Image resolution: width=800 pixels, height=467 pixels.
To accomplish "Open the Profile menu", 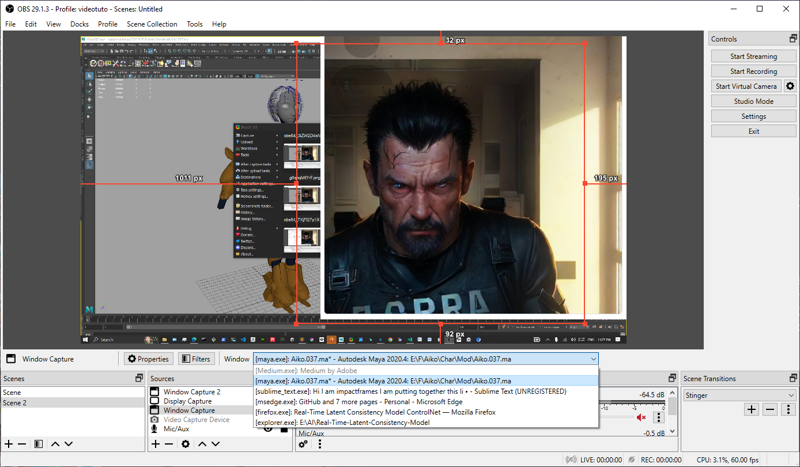I will (107, 24).
